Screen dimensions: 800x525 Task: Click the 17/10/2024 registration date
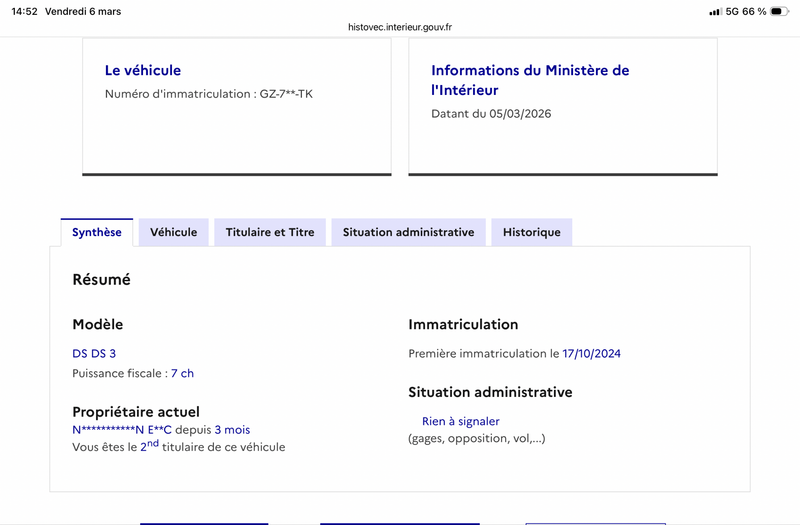[x=591, y=354]
